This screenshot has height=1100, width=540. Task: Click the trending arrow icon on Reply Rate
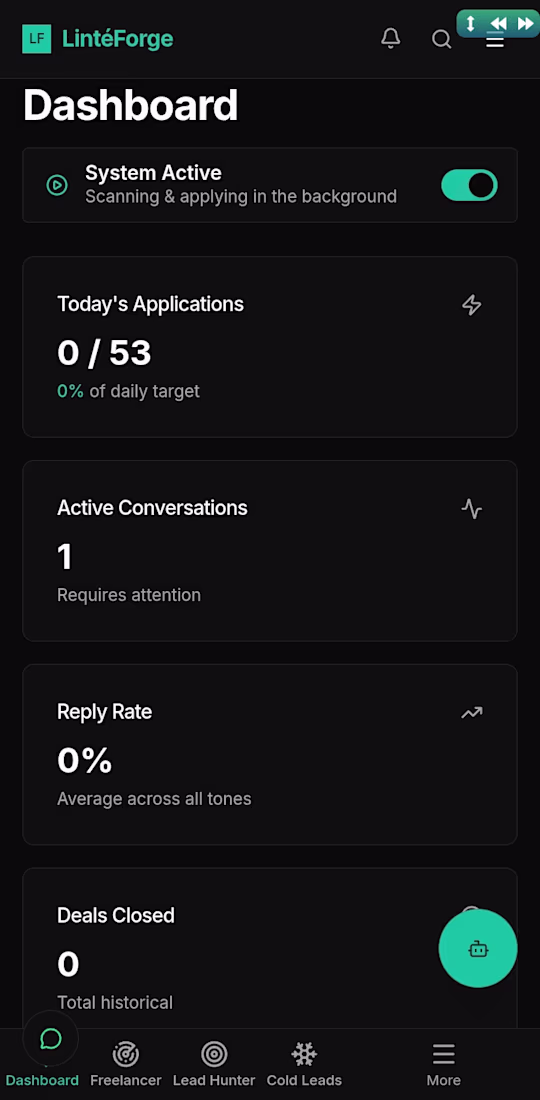(472, 713)
